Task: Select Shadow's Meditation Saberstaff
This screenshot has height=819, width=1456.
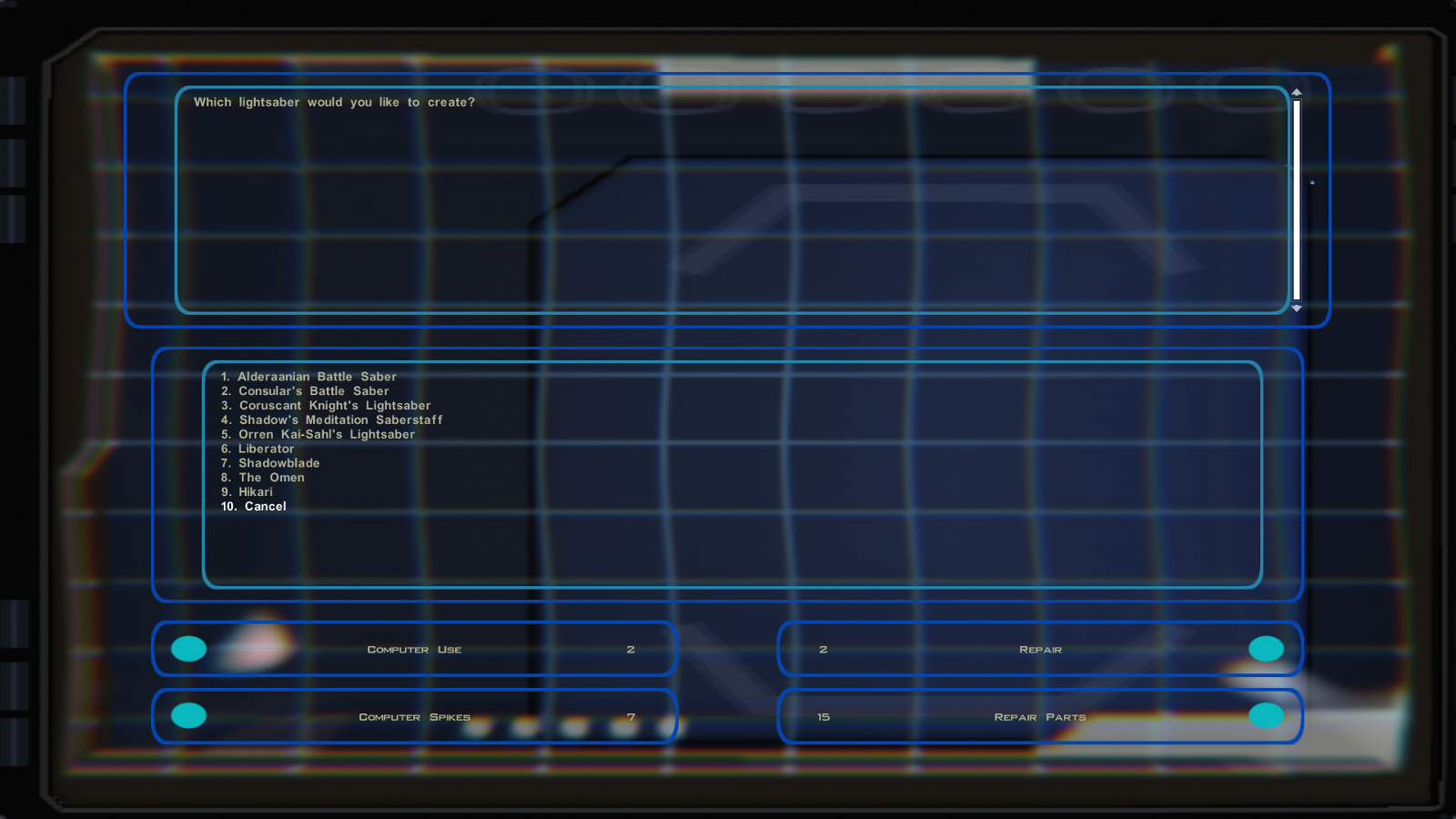Action: pyautogui.click(x=331, y=420)
